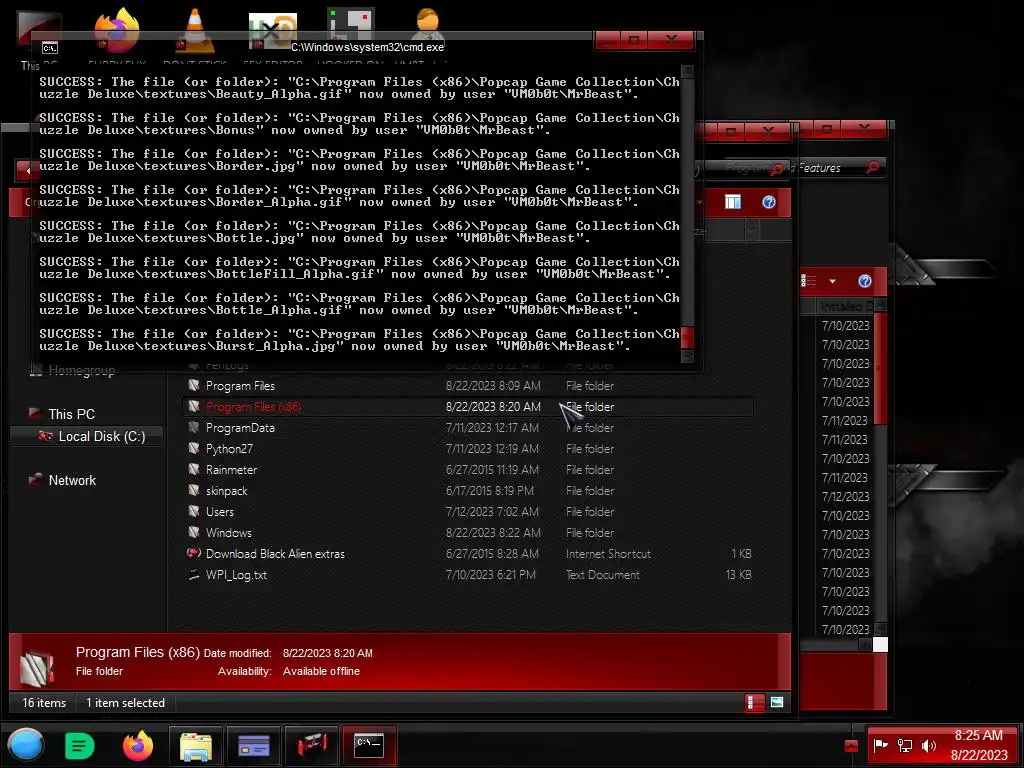Open the column header dropdown in Explorer
Image resolution: width=1024 pixels, height=768 pixels.
click(752, 231)
